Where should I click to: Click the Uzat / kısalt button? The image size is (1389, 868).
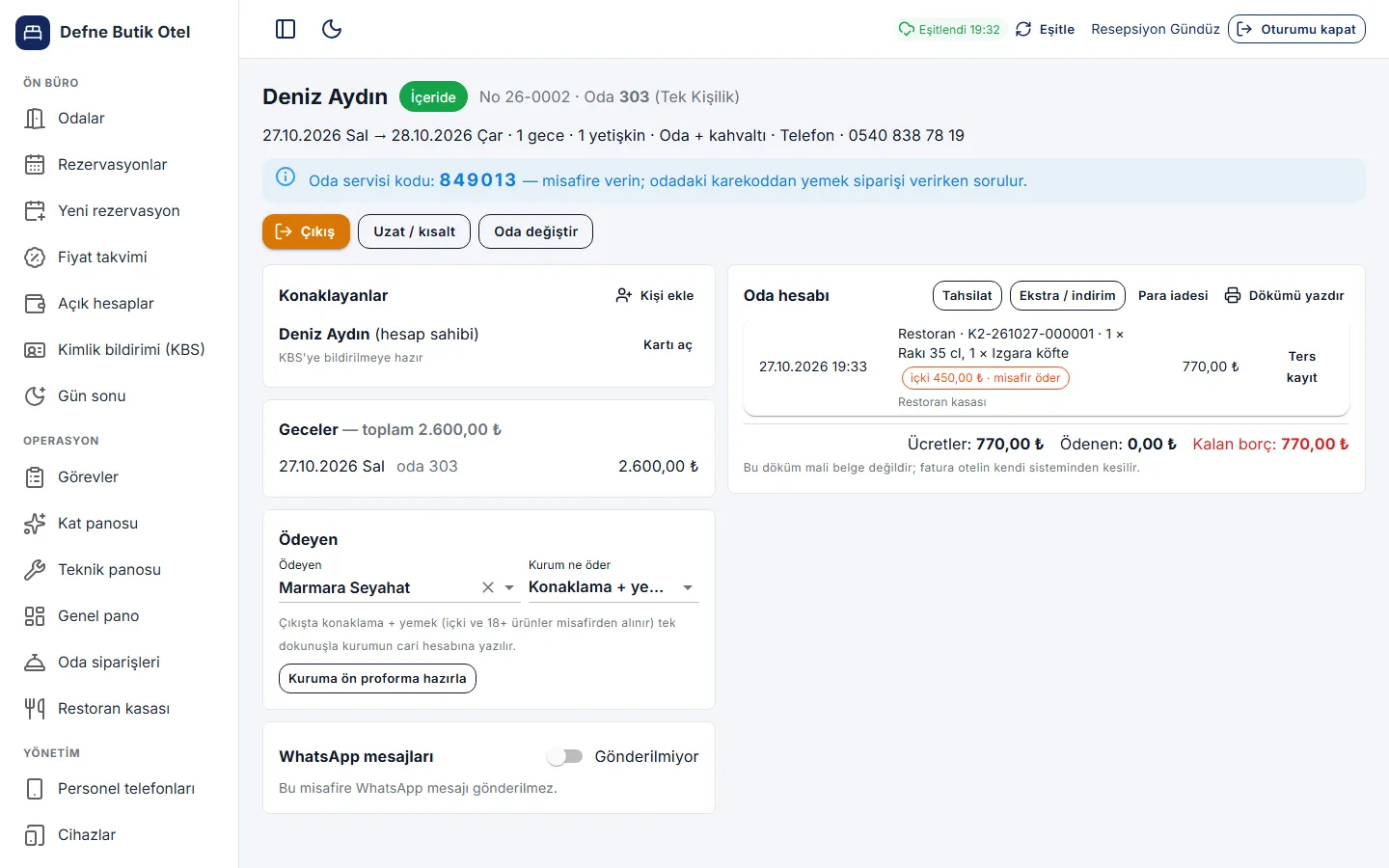click(415, 231)
